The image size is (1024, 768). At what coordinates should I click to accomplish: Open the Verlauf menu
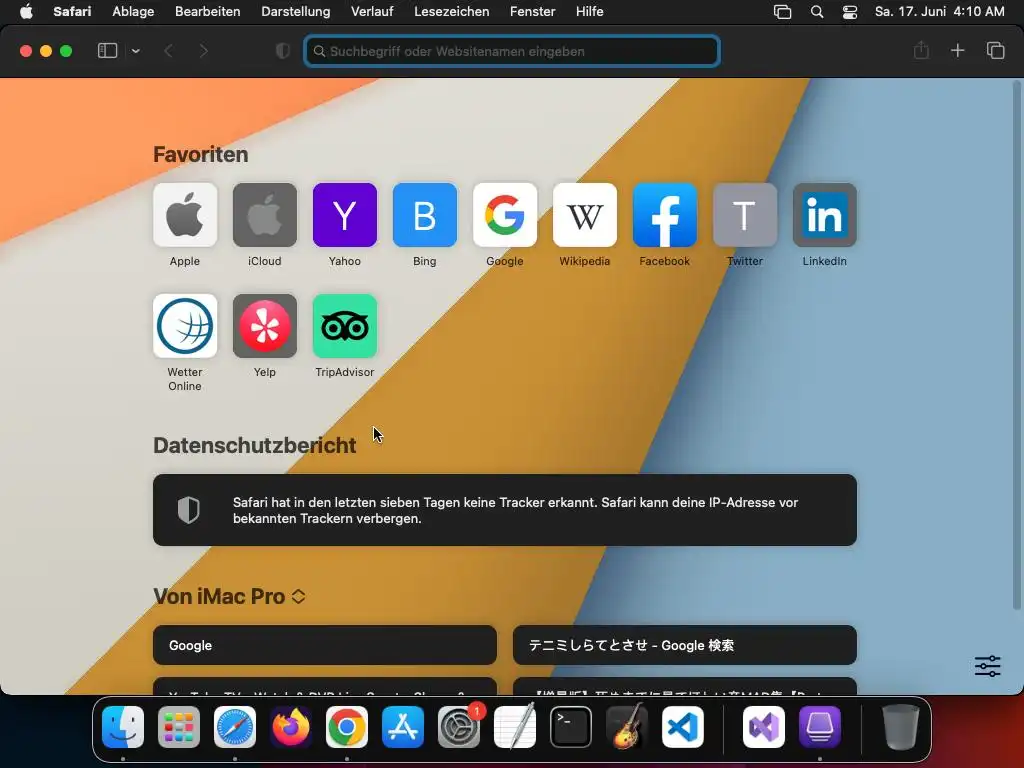[x=372, y=12]
